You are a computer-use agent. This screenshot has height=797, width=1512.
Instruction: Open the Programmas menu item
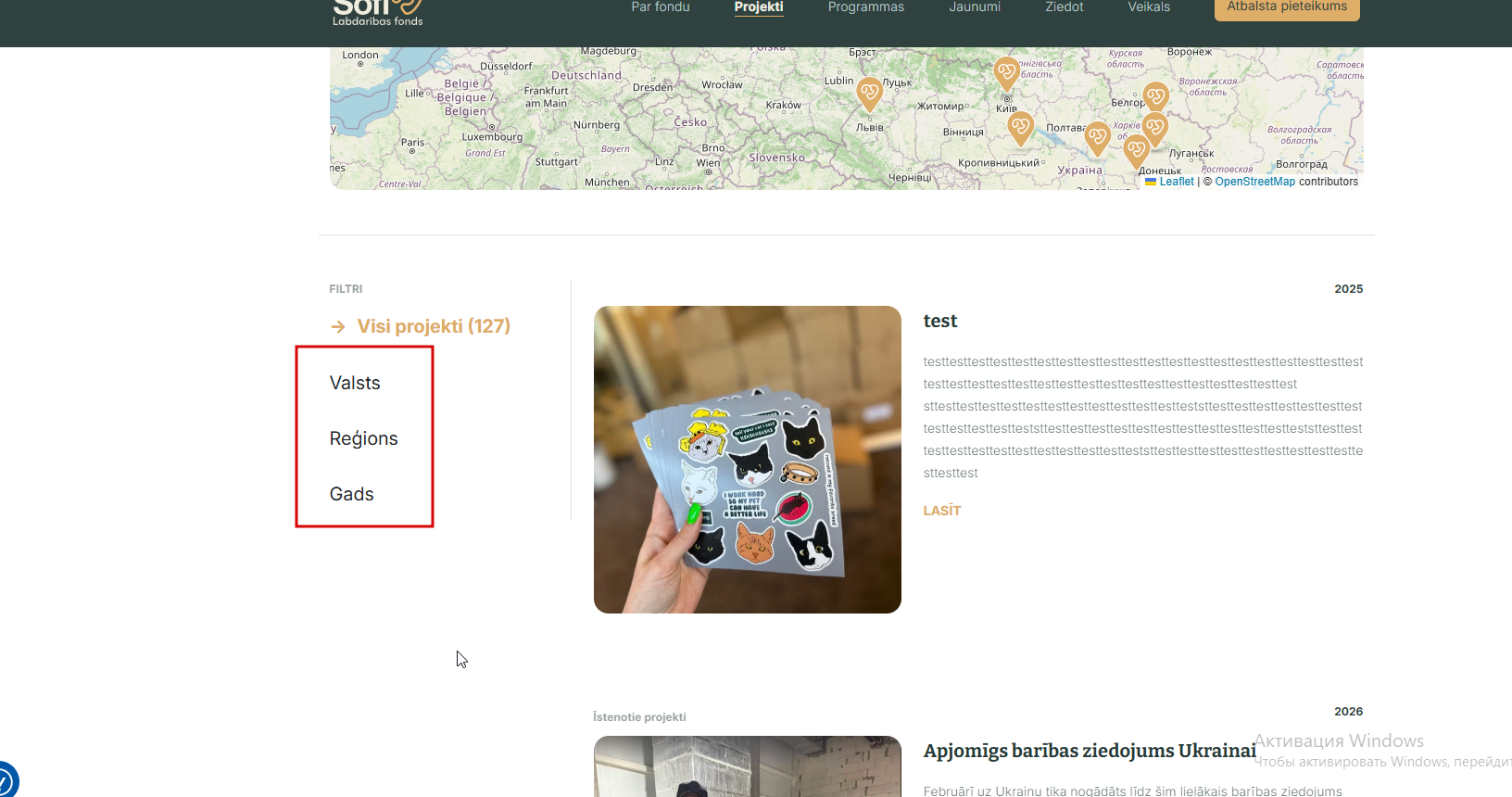click(x=866, y=6)
